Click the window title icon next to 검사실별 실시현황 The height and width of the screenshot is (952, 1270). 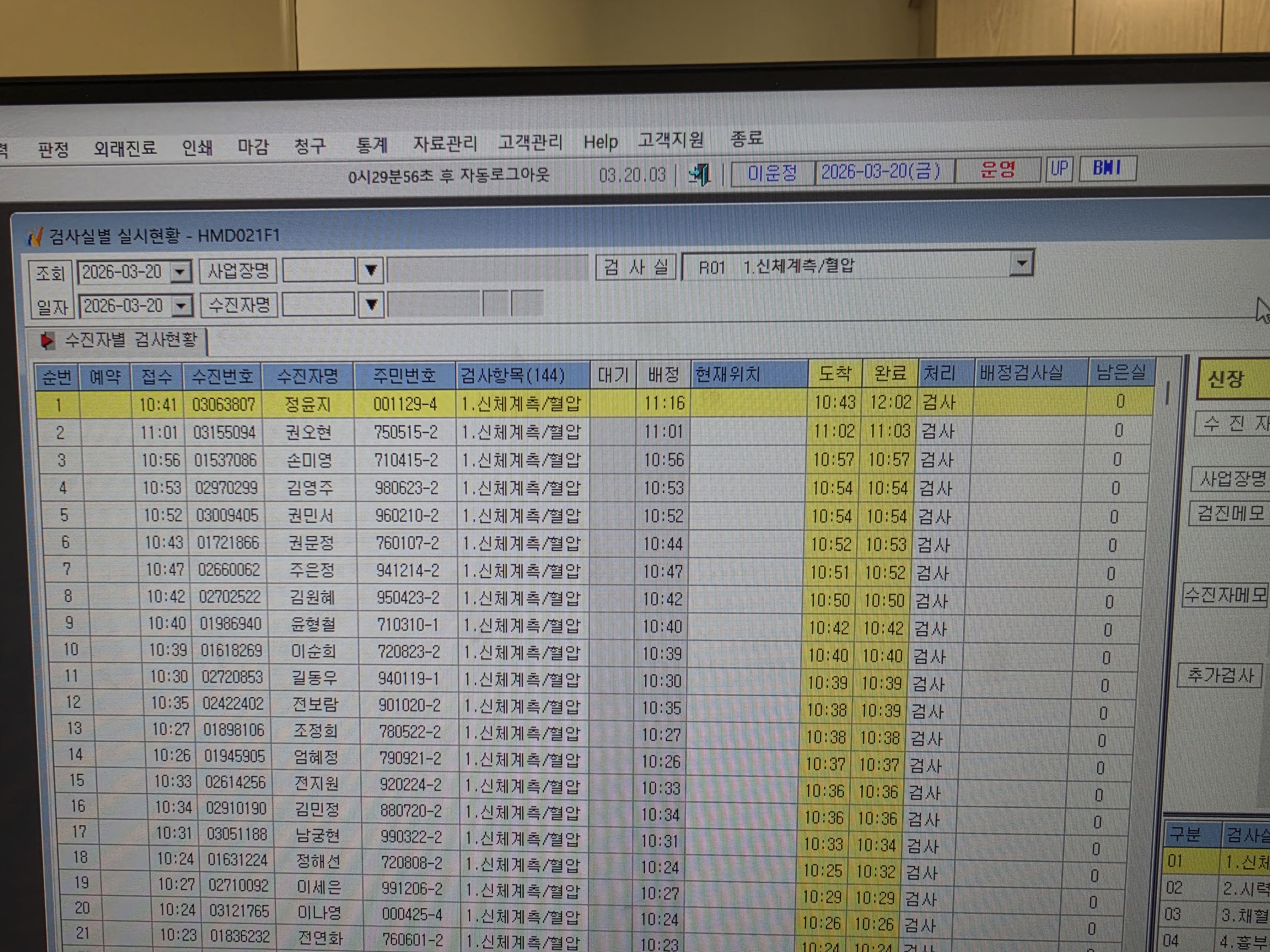36,236
